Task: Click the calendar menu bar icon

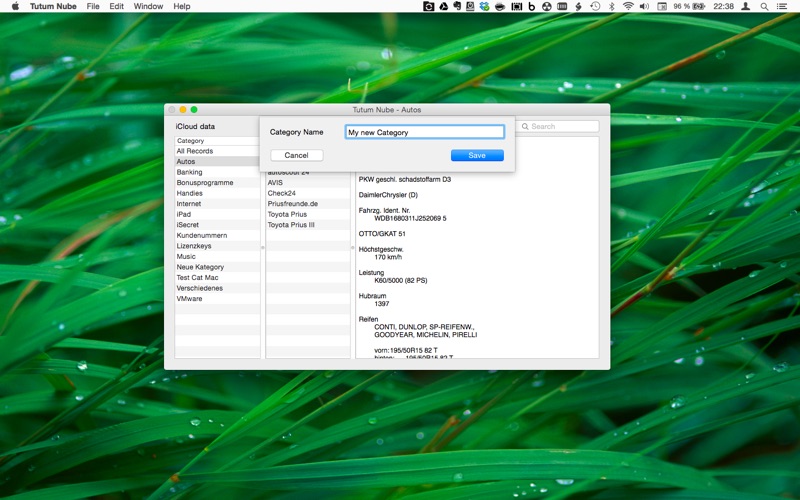Action: 661,6
